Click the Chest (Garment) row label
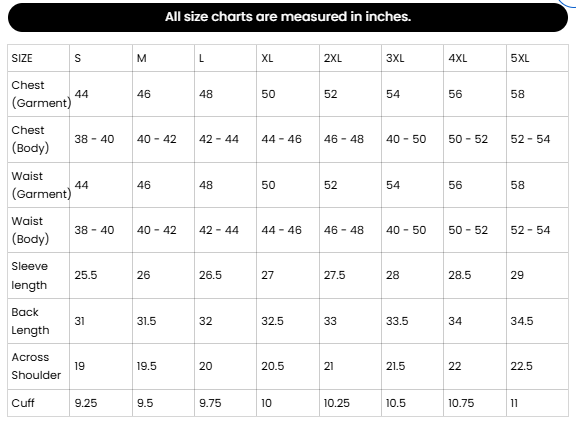Viewport: 576px width, 425px height. pyautogui.click(x=39, y=94)
